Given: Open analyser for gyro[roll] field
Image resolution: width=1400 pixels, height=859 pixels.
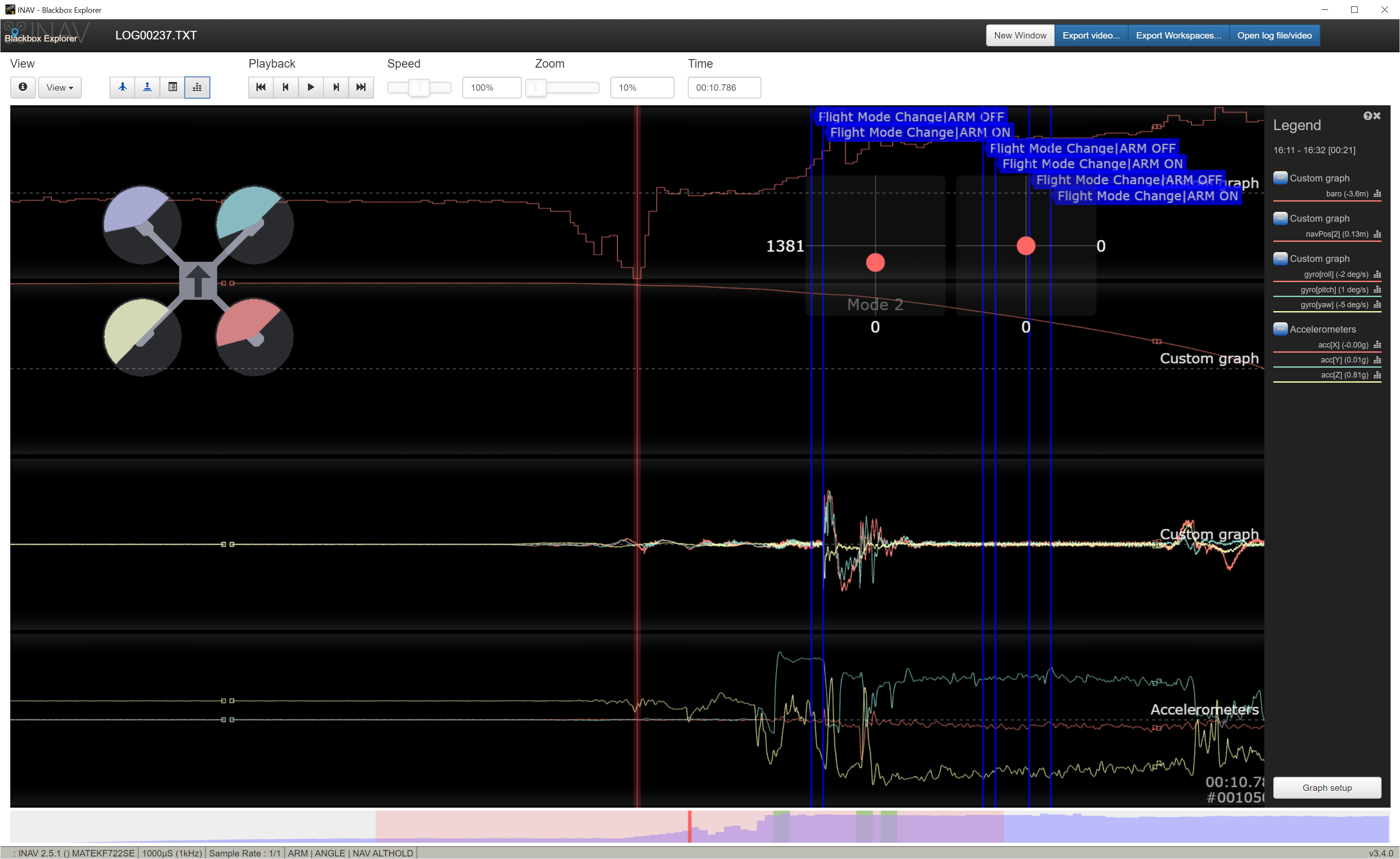Looking at the screenshot, I should 1377,274.
